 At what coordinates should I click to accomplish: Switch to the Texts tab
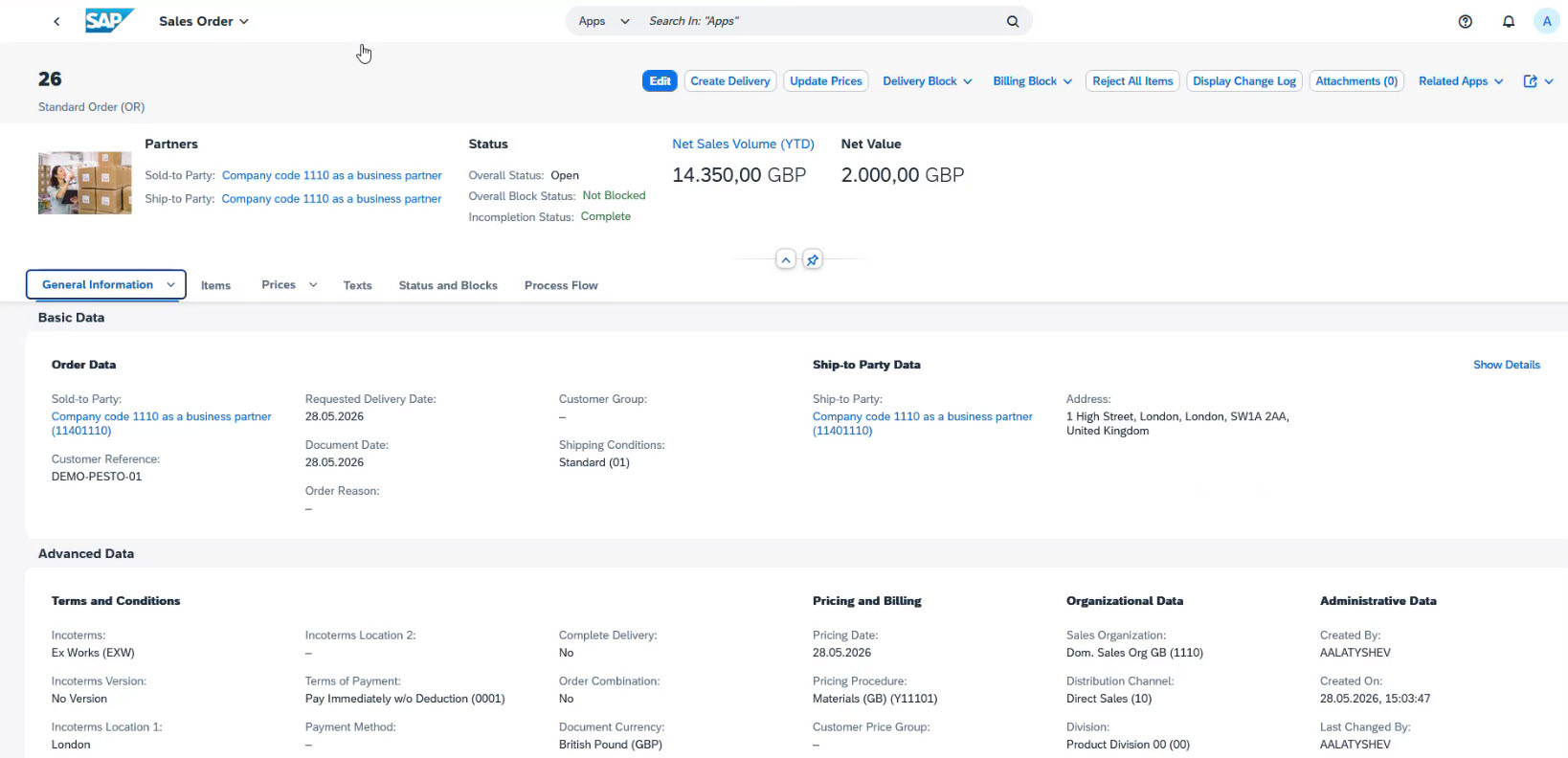(357, 285)
